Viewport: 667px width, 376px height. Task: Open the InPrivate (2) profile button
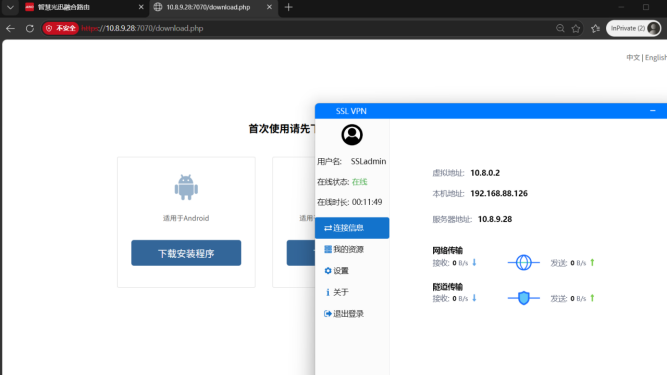click(633, 28)
